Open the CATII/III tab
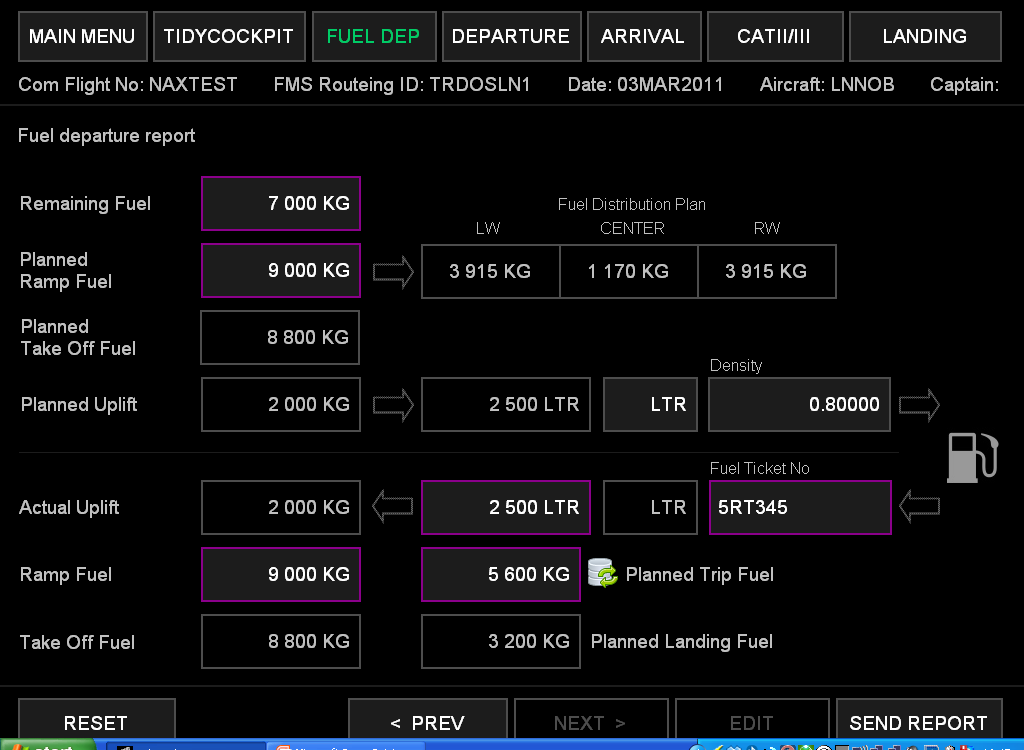The image size is (1024, 750). click(773, 37)
